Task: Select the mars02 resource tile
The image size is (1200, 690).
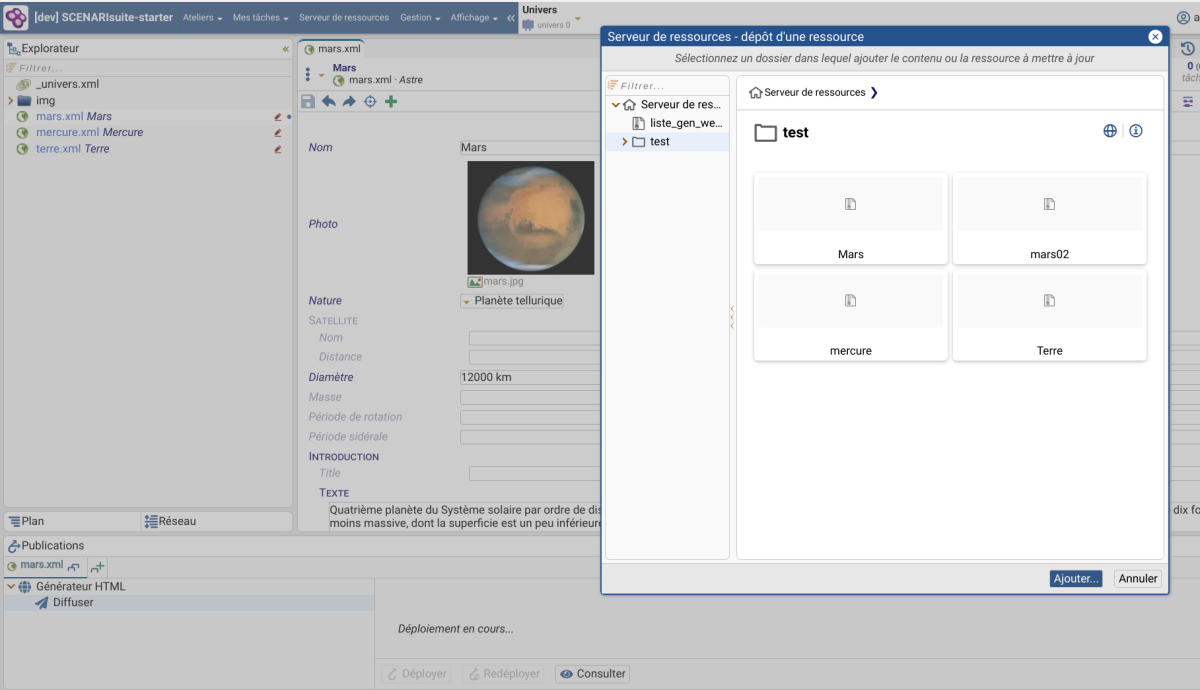Action: point(1049,218)
